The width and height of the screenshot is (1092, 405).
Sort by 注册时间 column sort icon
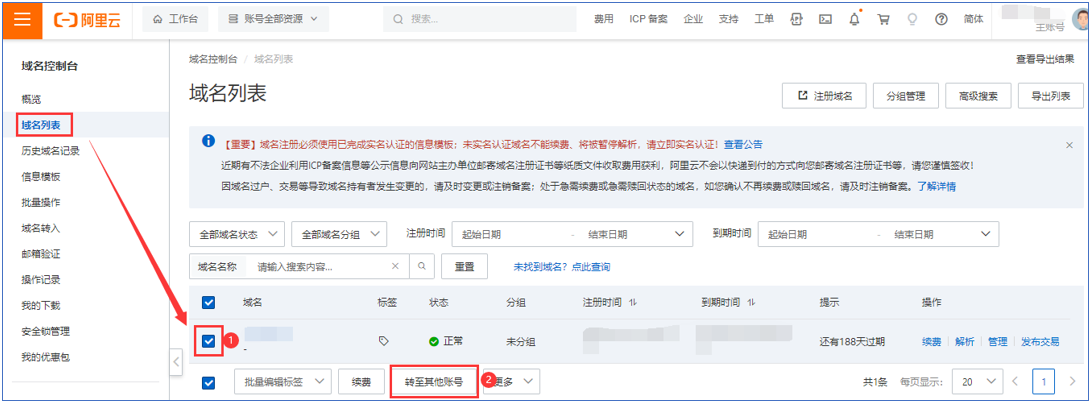click(632, 302)
